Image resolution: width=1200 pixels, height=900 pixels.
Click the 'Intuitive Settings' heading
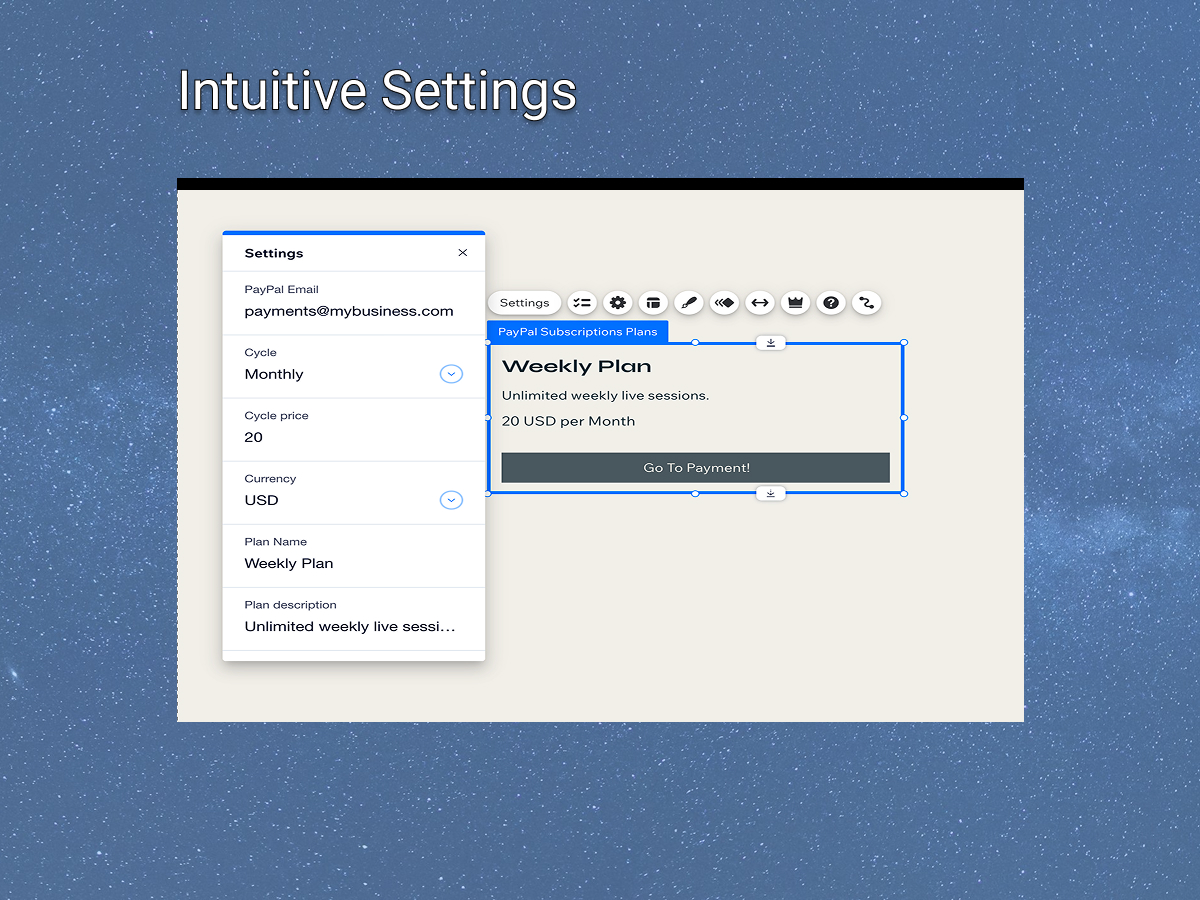point(378,92)
